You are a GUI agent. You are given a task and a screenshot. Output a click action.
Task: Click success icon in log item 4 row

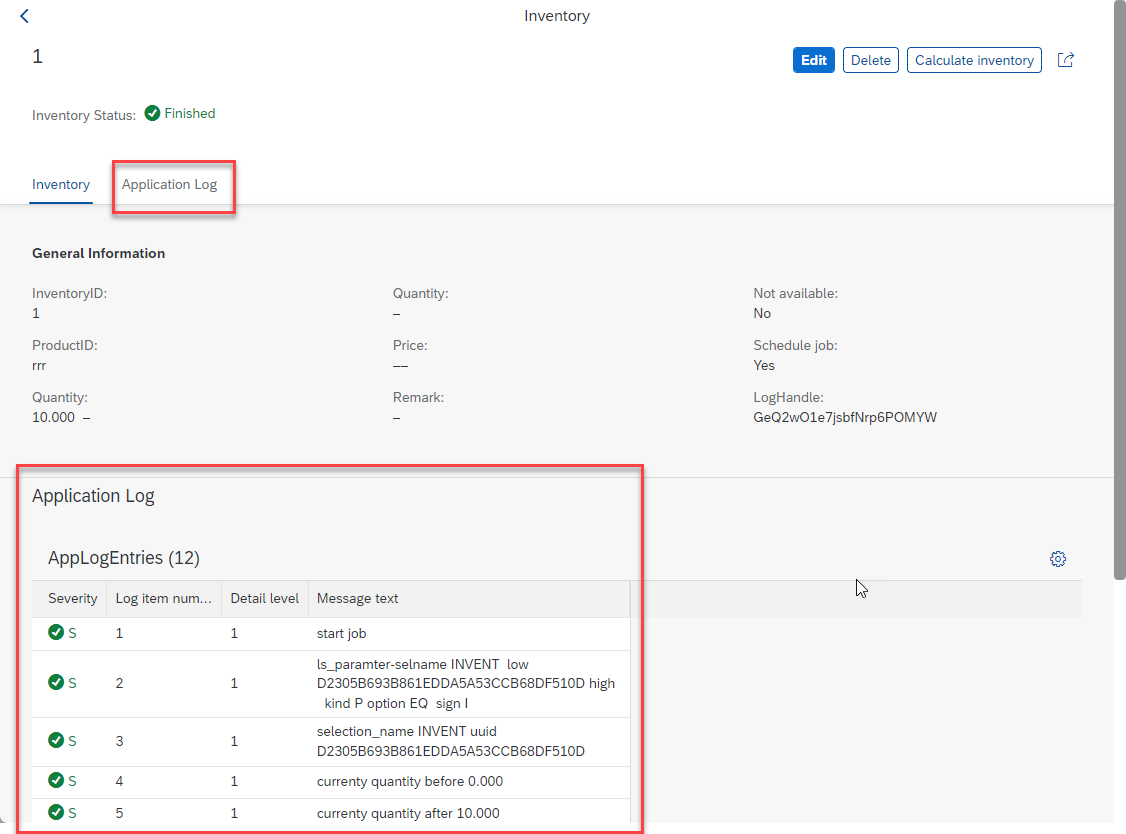coord(56,780)
